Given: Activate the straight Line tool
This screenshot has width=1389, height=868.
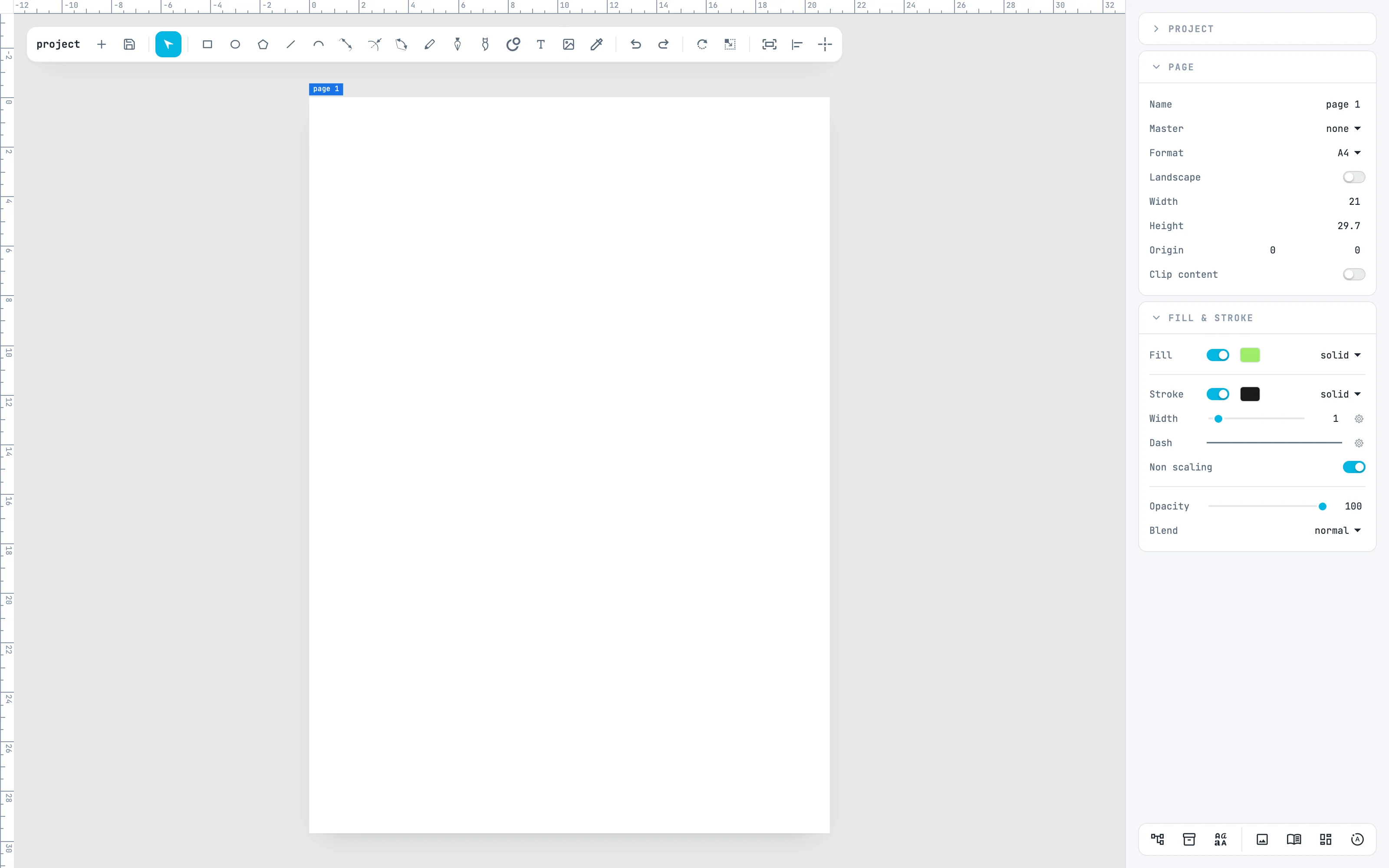Looking at the screenshot, I should 291,44.
